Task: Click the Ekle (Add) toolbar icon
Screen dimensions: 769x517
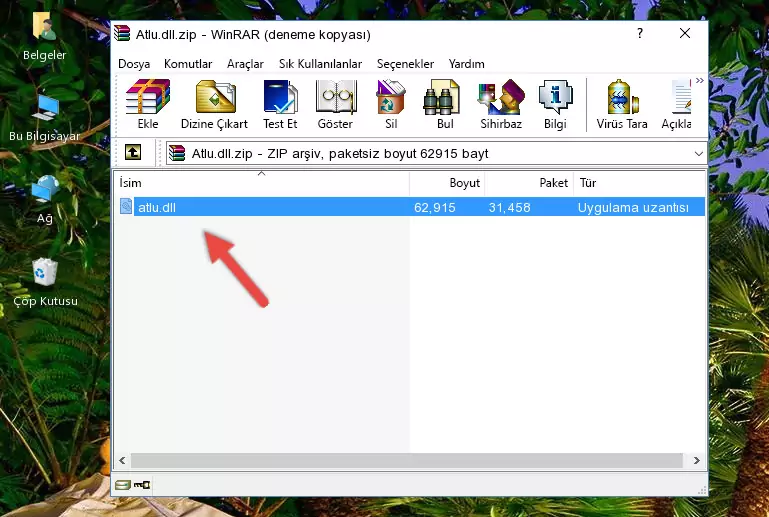Action: [148, 104]
